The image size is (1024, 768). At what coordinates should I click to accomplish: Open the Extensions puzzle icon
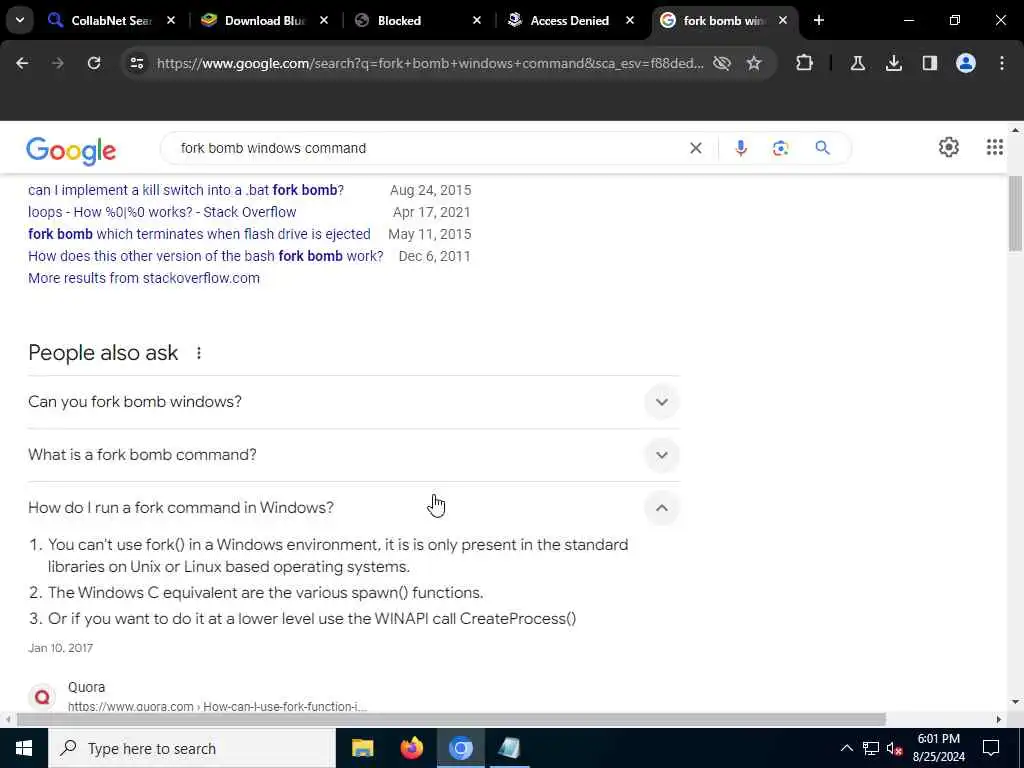(805, 63)
